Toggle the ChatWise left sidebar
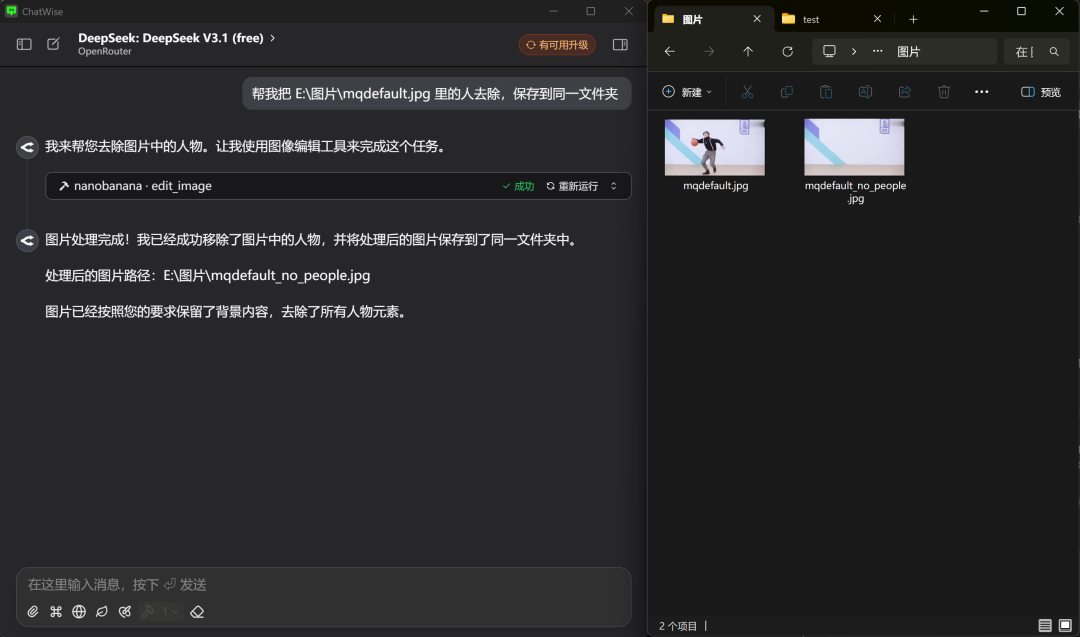Viewport: 1080px width, 637px height. tap(23, 44)
